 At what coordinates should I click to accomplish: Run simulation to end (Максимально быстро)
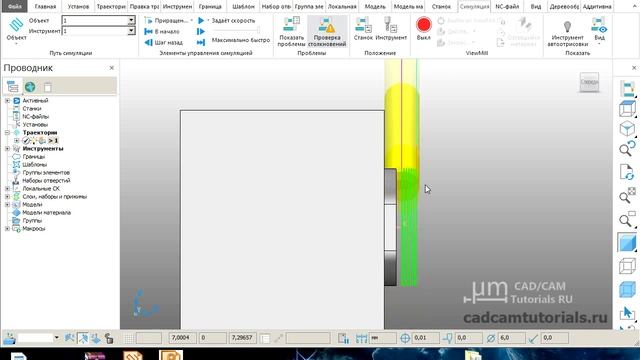201,42
